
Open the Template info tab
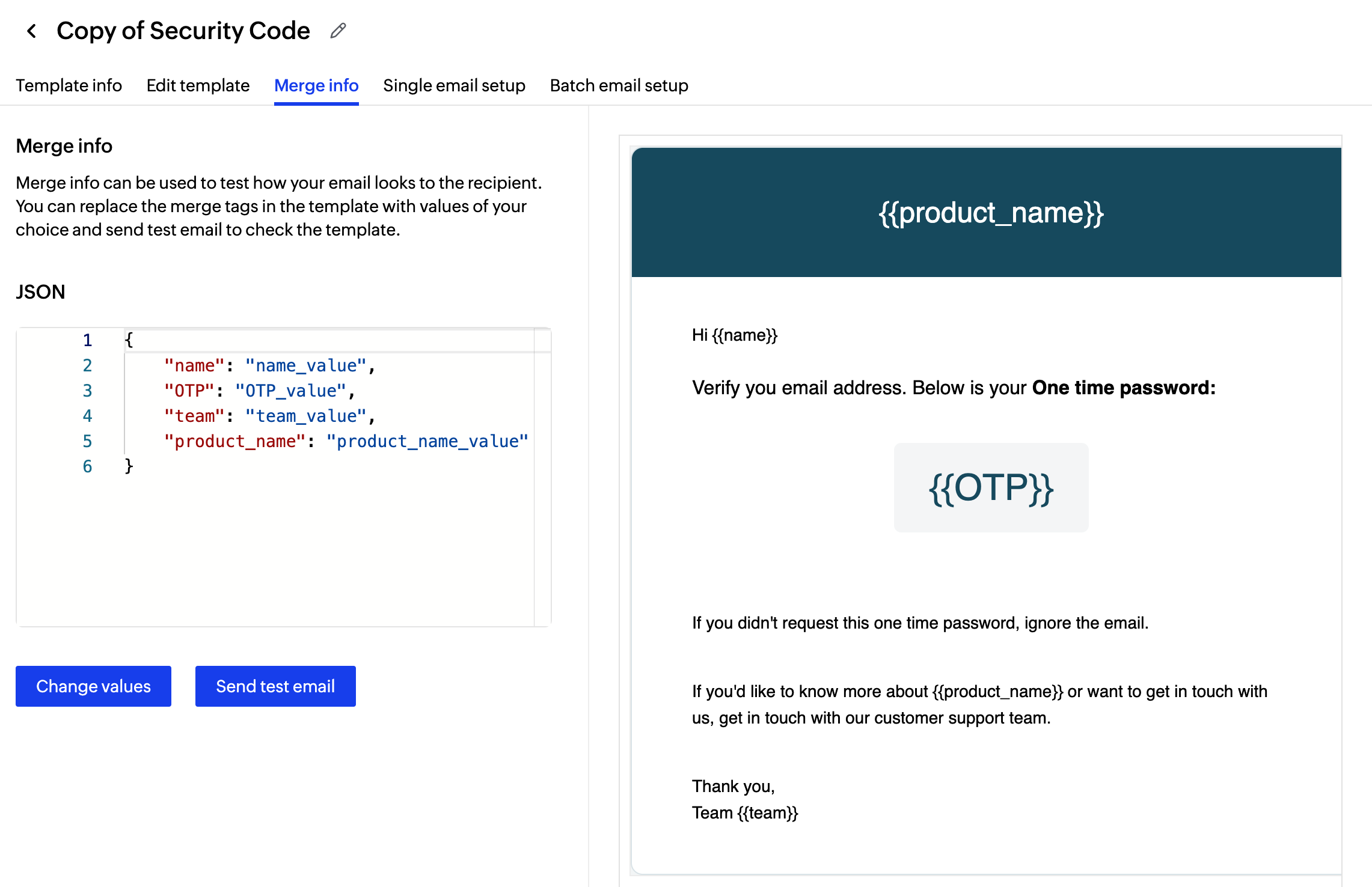click(69, 85)
